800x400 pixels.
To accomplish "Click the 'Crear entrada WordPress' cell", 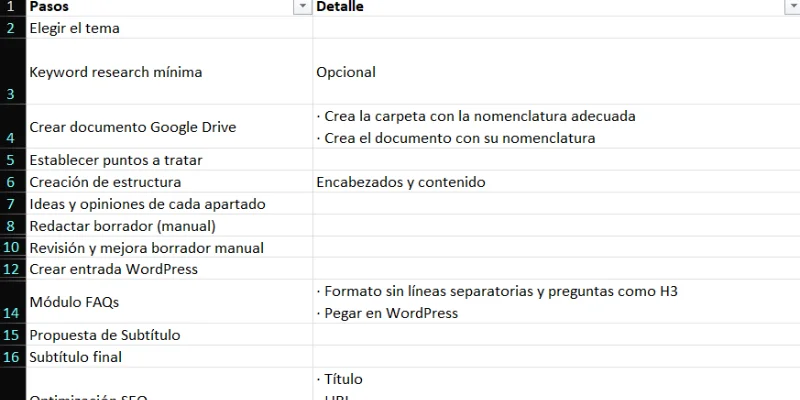I will (x=169, y=269).
